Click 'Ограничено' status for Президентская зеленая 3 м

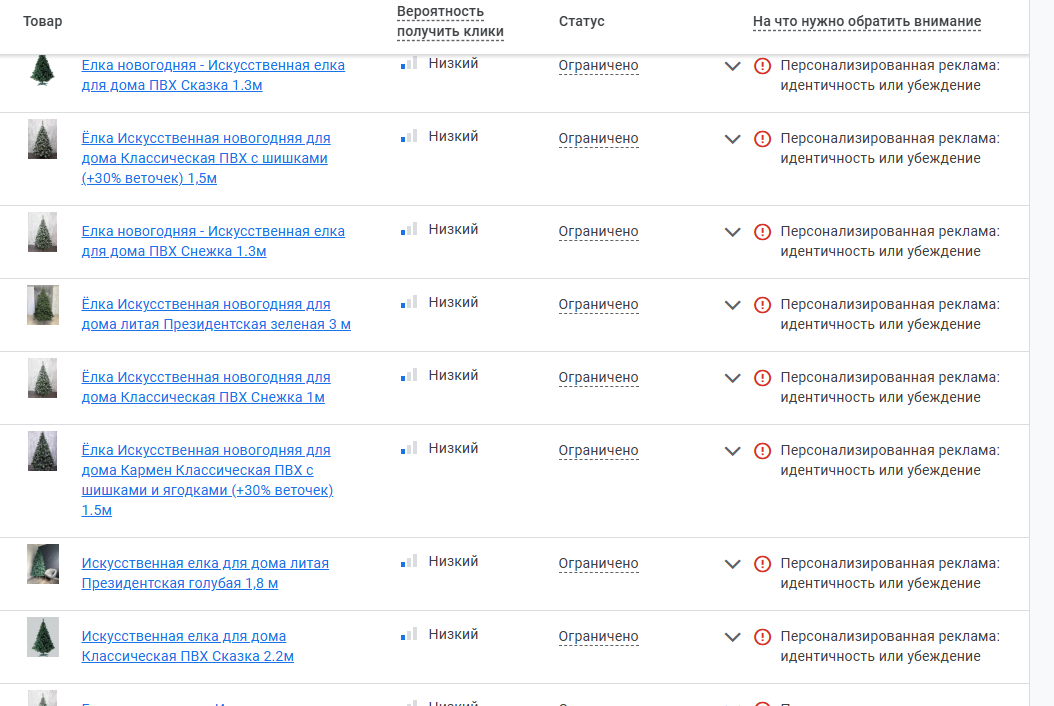tap(598, 305)
